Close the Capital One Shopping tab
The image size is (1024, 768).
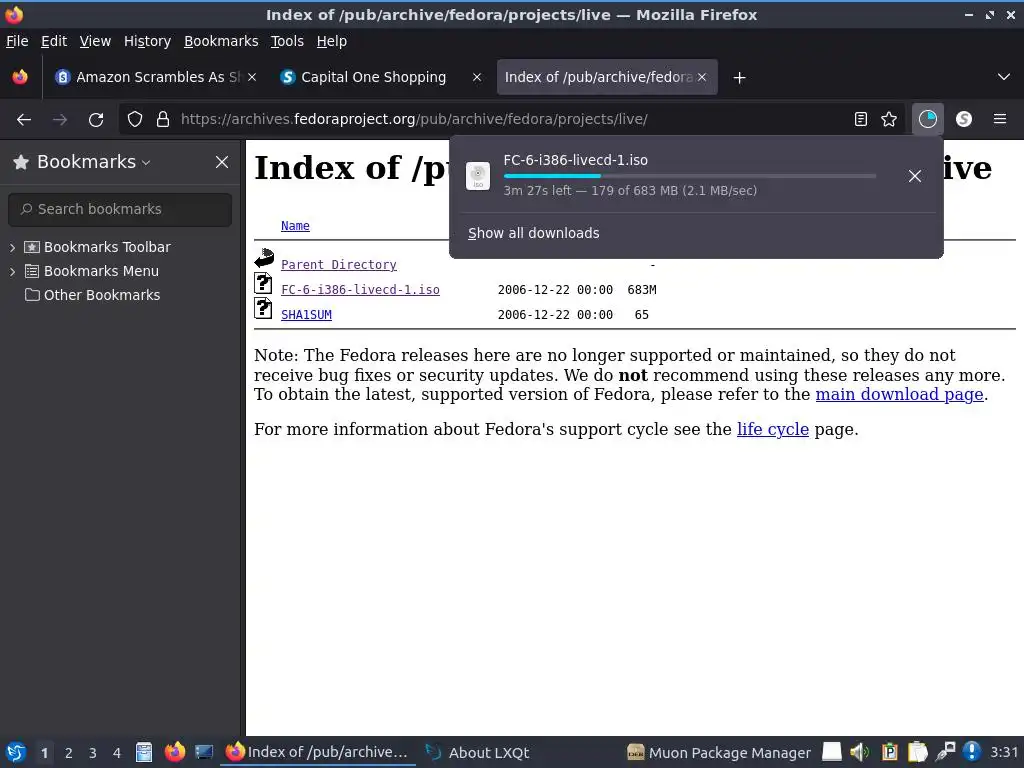(x=477, y=77)
